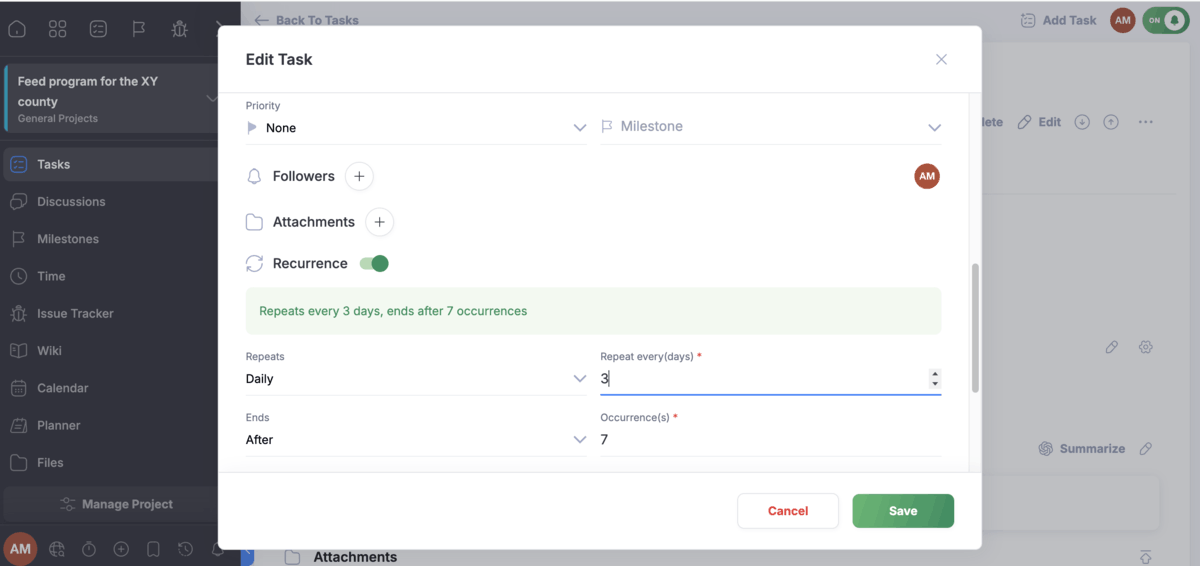This screenshot has height=566, width=1200.
Task: Open the notifications bell in bottom bar
Action: [x=216, y=549]
